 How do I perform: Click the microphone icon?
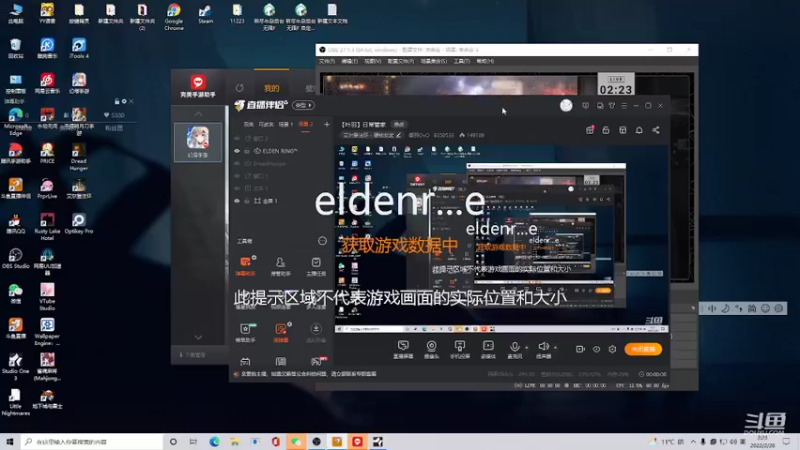click(x=514, y=347)
